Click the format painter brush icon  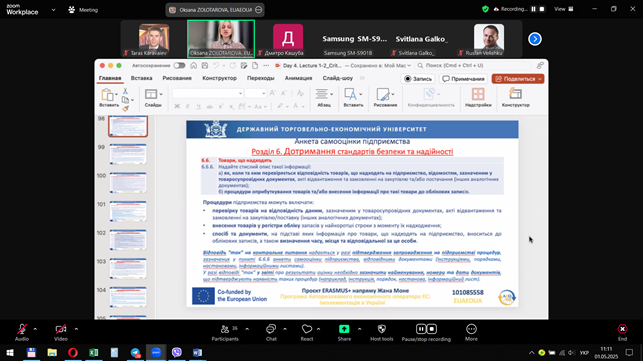(125, 108)
